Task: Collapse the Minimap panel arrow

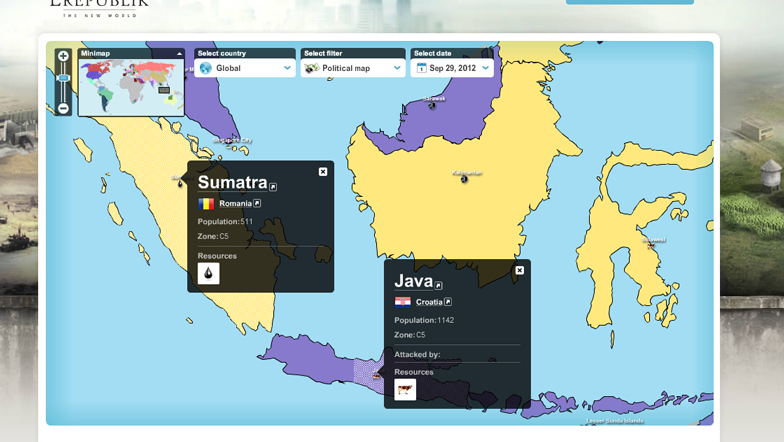Action: click(179, 54)
